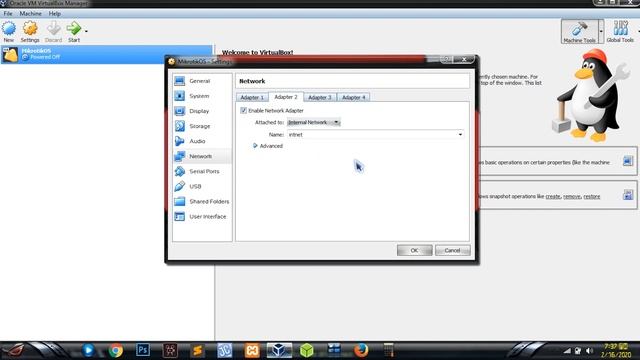Select Global Tools button

pyautogui.click(x=620, y=31)
